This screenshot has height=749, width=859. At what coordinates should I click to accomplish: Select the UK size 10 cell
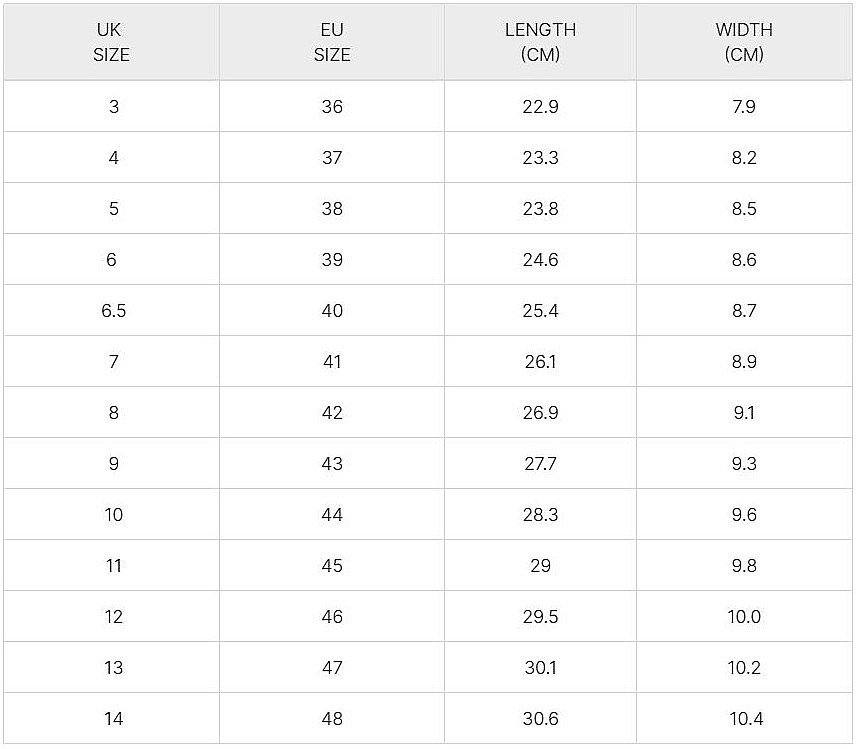(x=113, y=514)
